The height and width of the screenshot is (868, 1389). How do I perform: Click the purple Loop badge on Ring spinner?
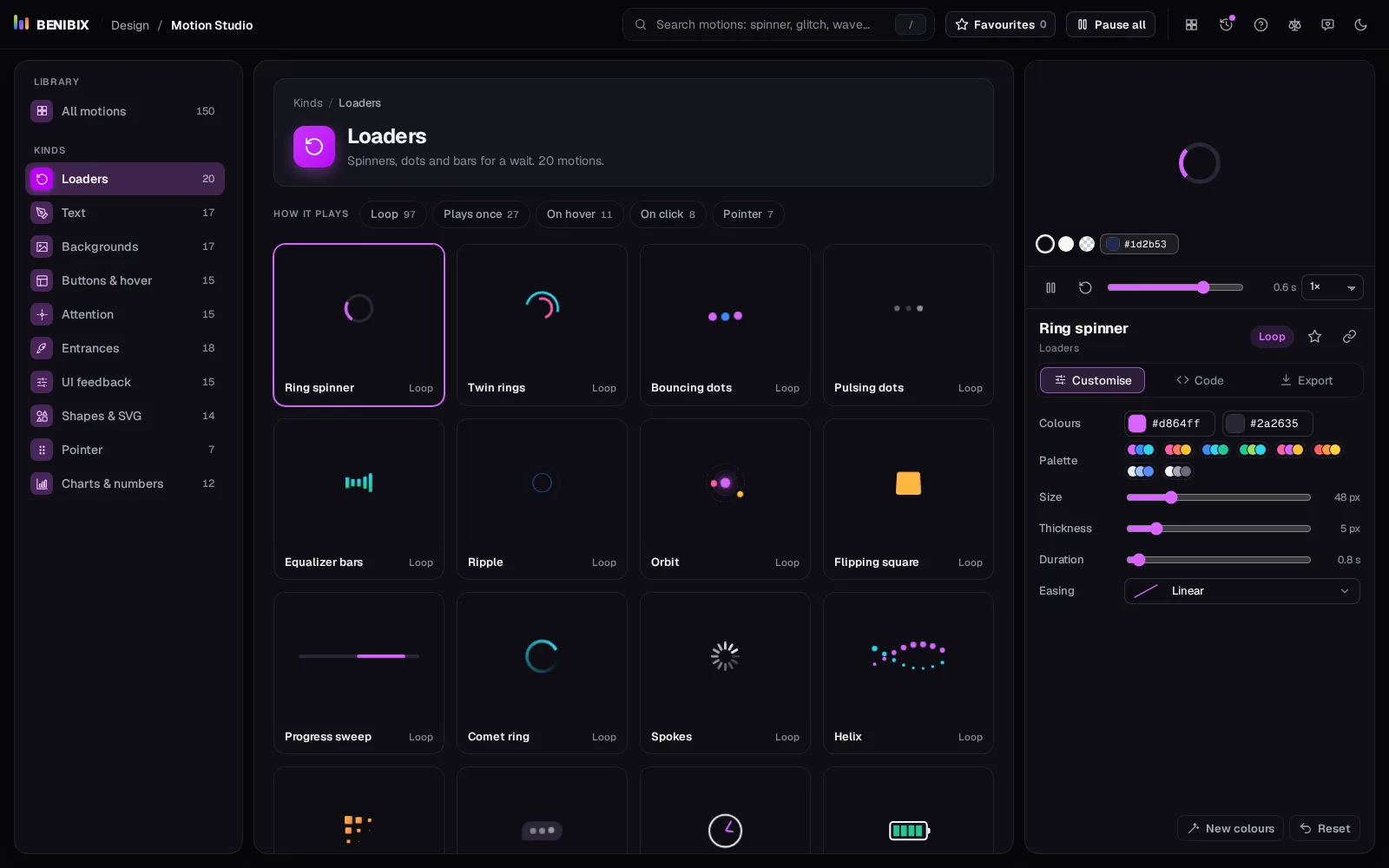(1272, 337)
